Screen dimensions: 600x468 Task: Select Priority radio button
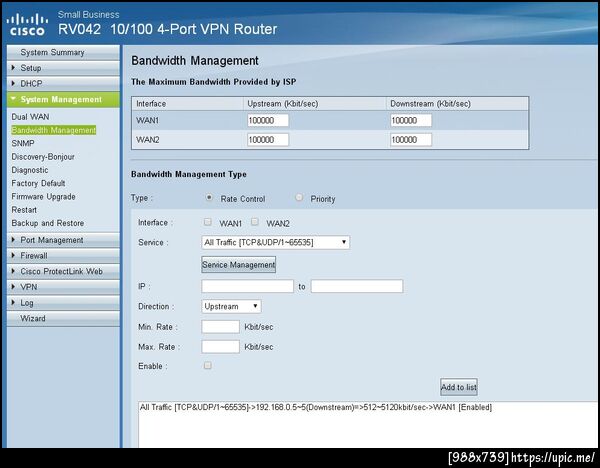[x=299, y=197]
